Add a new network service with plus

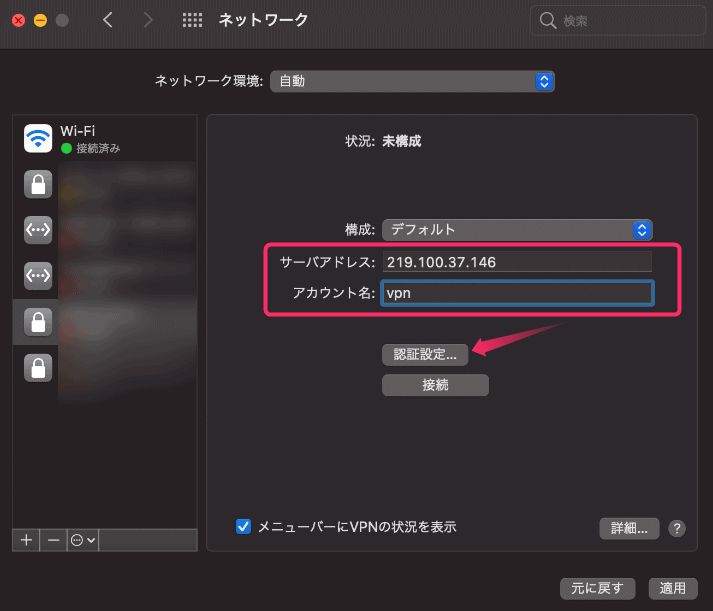point(26,540)
